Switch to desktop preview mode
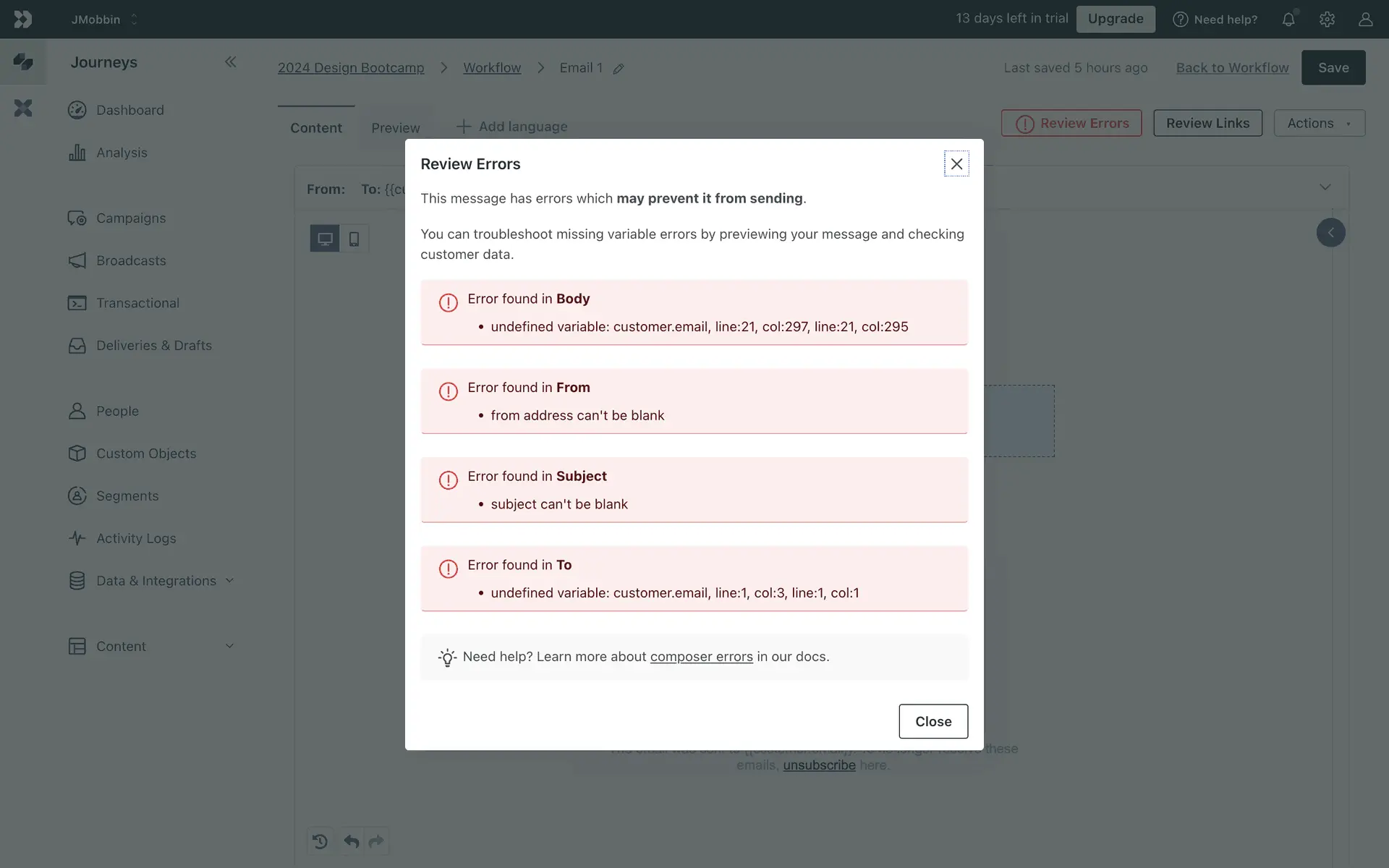Viewport: 1389px width, 868px height. pos(325,239)
